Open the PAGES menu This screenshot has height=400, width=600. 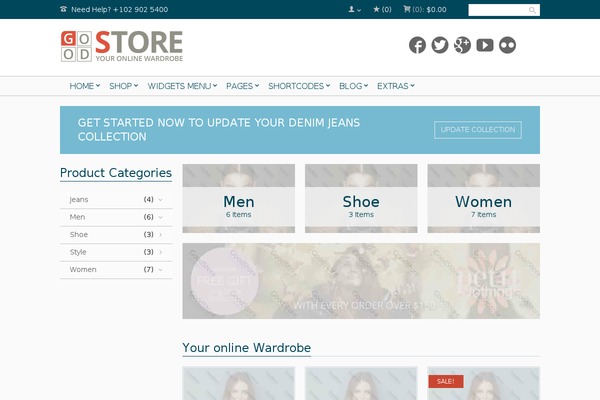[243, 86]
